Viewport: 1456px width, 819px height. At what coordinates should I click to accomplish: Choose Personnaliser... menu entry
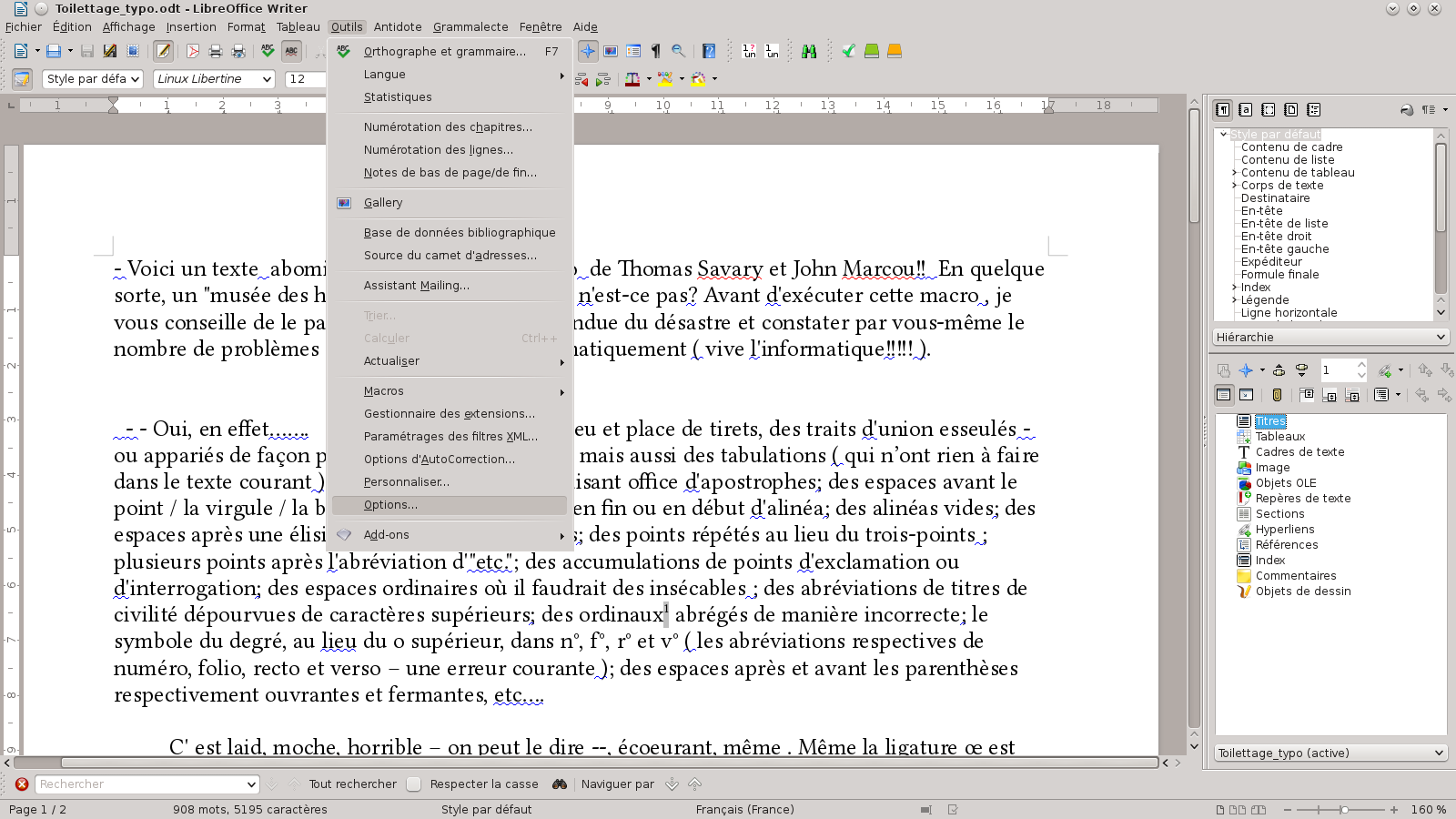[x=450, y=482]
